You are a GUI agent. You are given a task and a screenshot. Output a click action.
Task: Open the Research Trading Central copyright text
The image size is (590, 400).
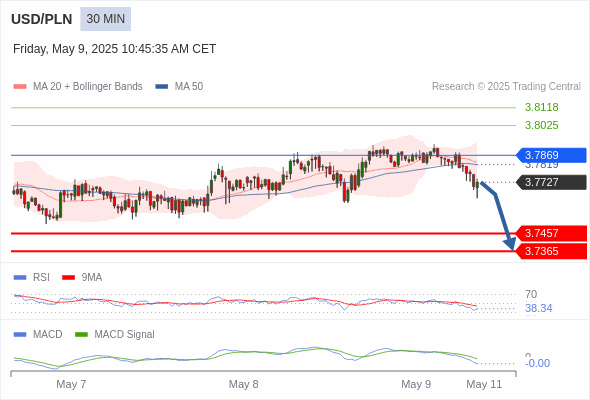(x=506, y=87)
